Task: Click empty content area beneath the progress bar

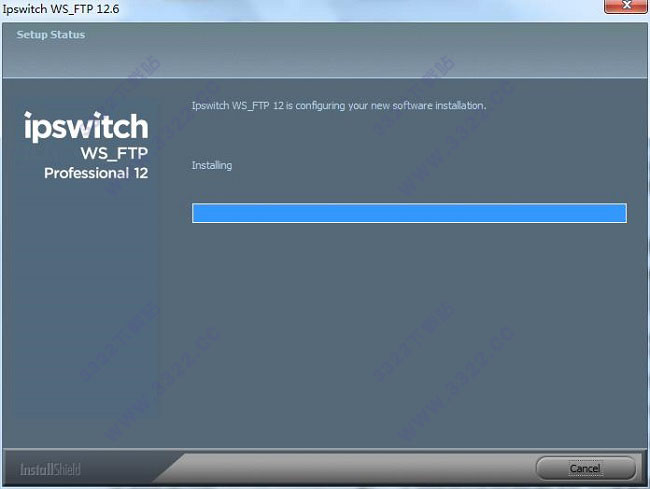Action: [408, 332]
